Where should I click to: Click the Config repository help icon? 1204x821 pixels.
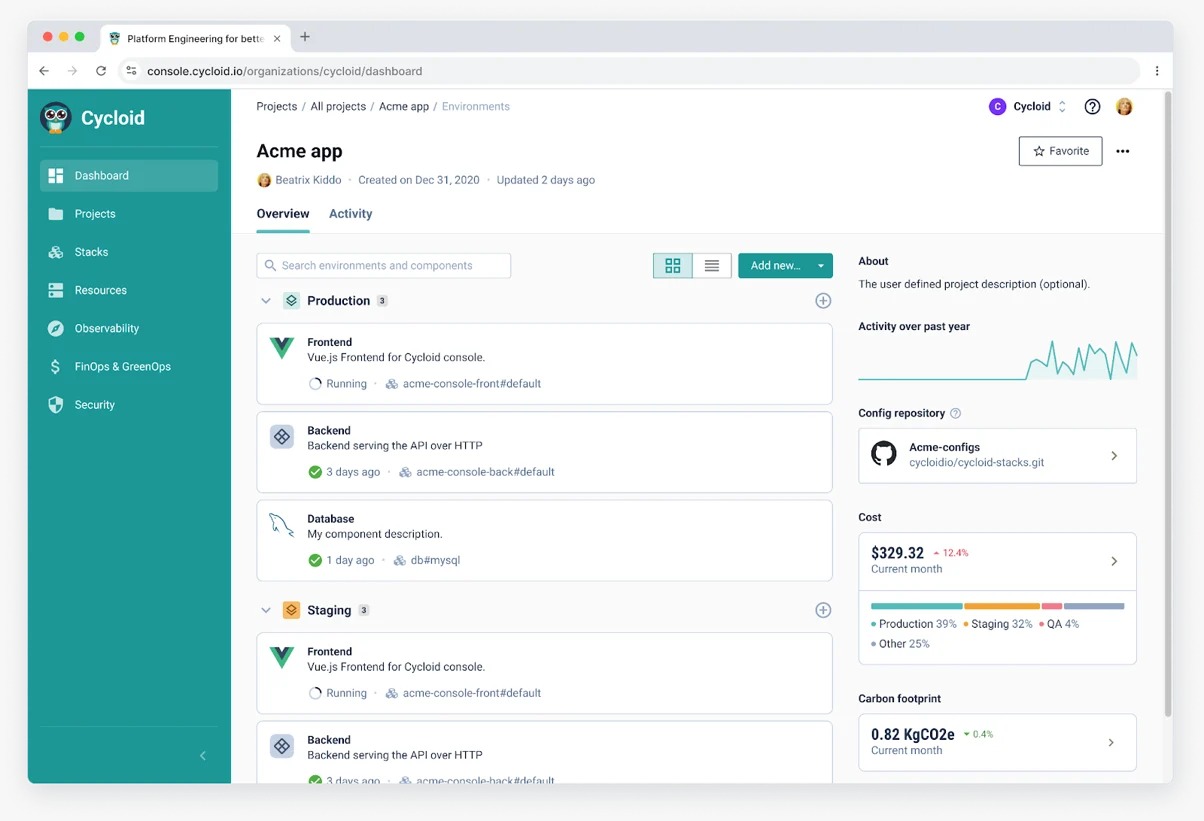pyautogui.click(x=955, y=413)
